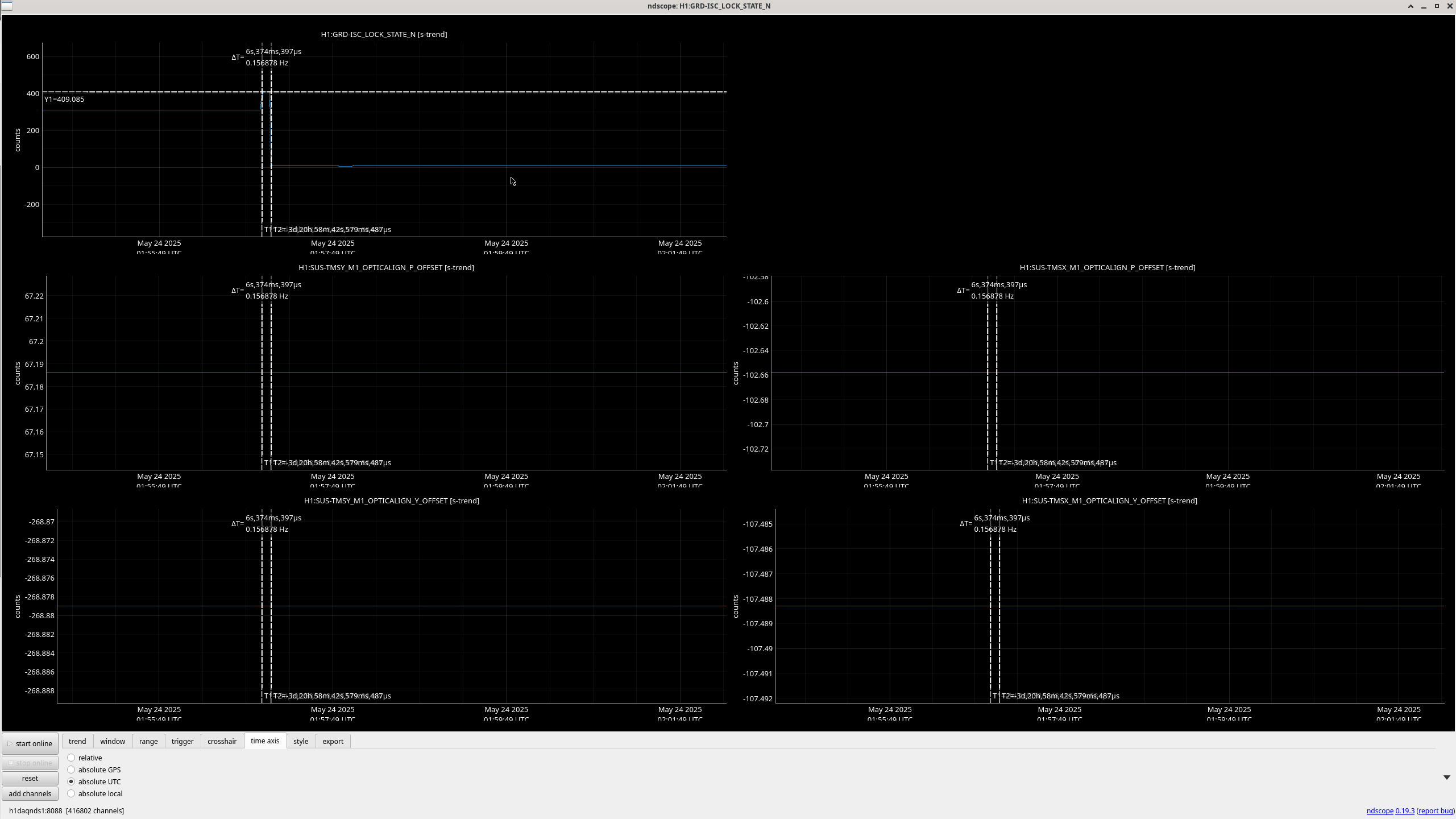The width and height of the screenshot is (1456, 819).
Task: Click the H1:SUS-TMSX_M1_OPTICALIGN_P_OFFSET plot title
Action: click(x=1107, y=267)
